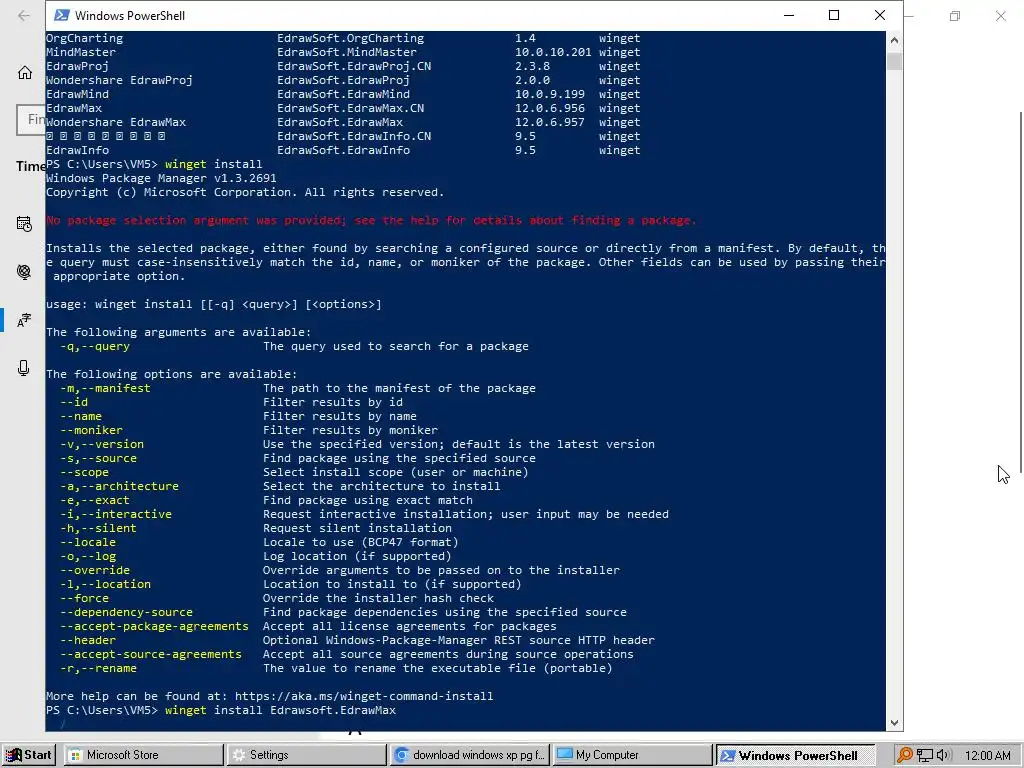The height and width of the screenshot is (768, 1024).
Task: Click the '--force' option text
Action: click(84, 598)
